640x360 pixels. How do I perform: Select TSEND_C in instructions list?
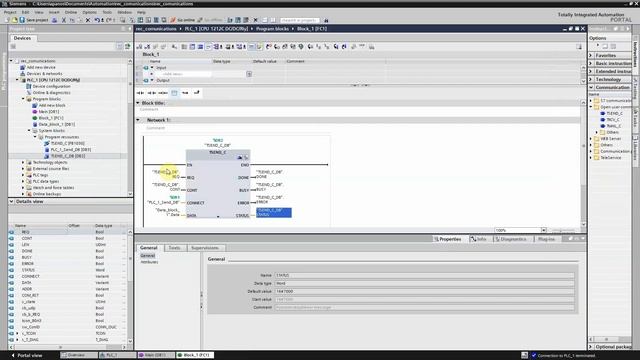click(x=614, y=113)
